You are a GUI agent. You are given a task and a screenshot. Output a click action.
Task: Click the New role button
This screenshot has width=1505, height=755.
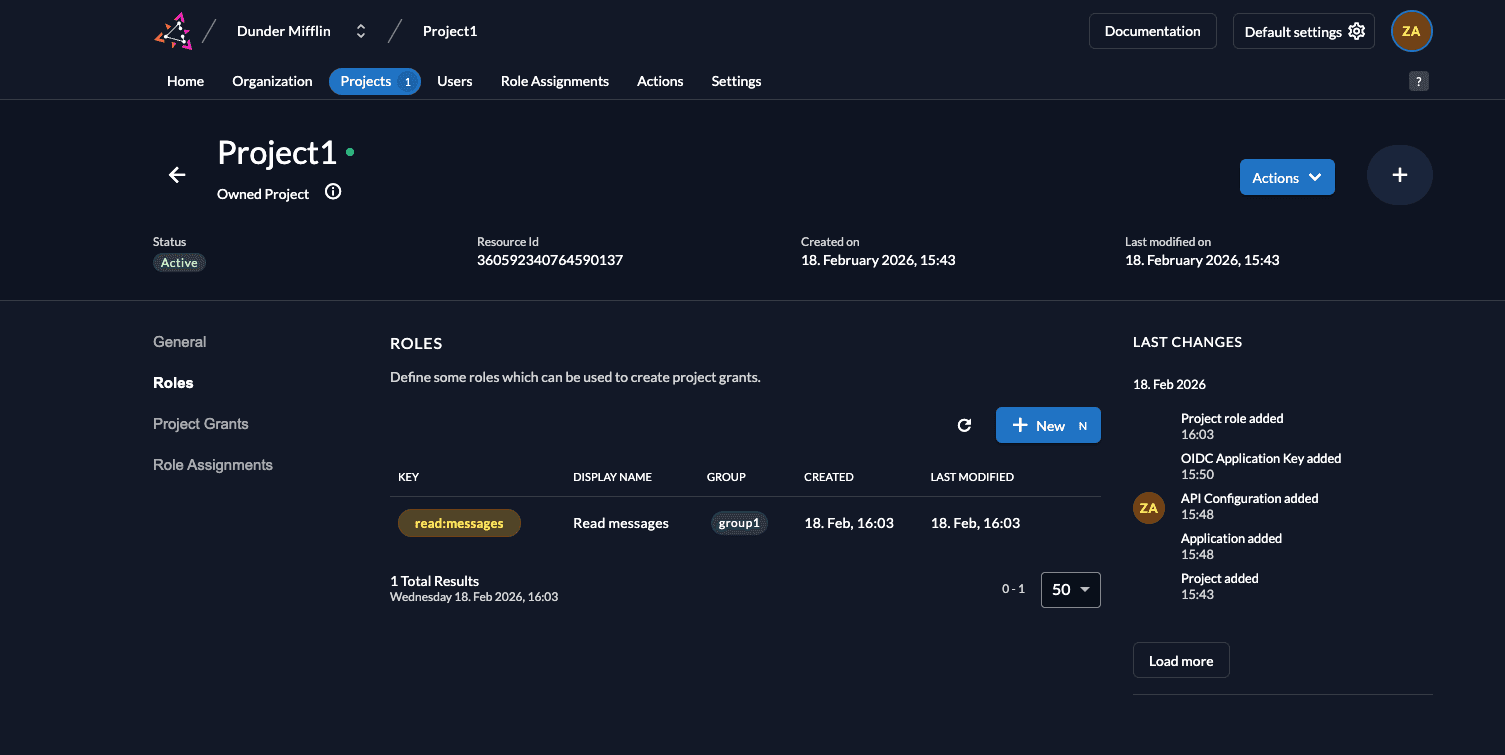1047,425
